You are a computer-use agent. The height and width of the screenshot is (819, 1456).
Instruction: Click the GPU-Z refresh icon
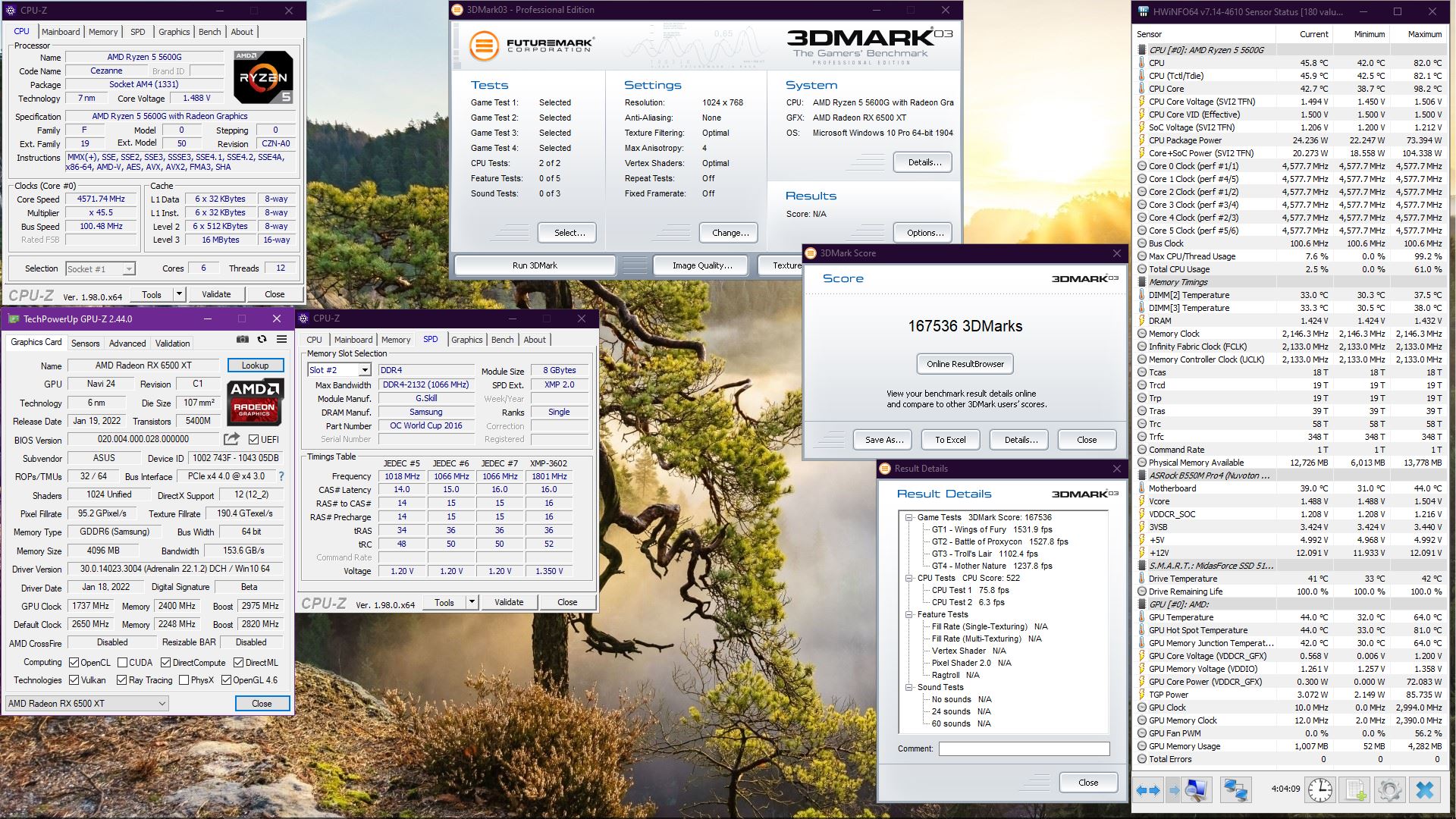tap(262, 339)
